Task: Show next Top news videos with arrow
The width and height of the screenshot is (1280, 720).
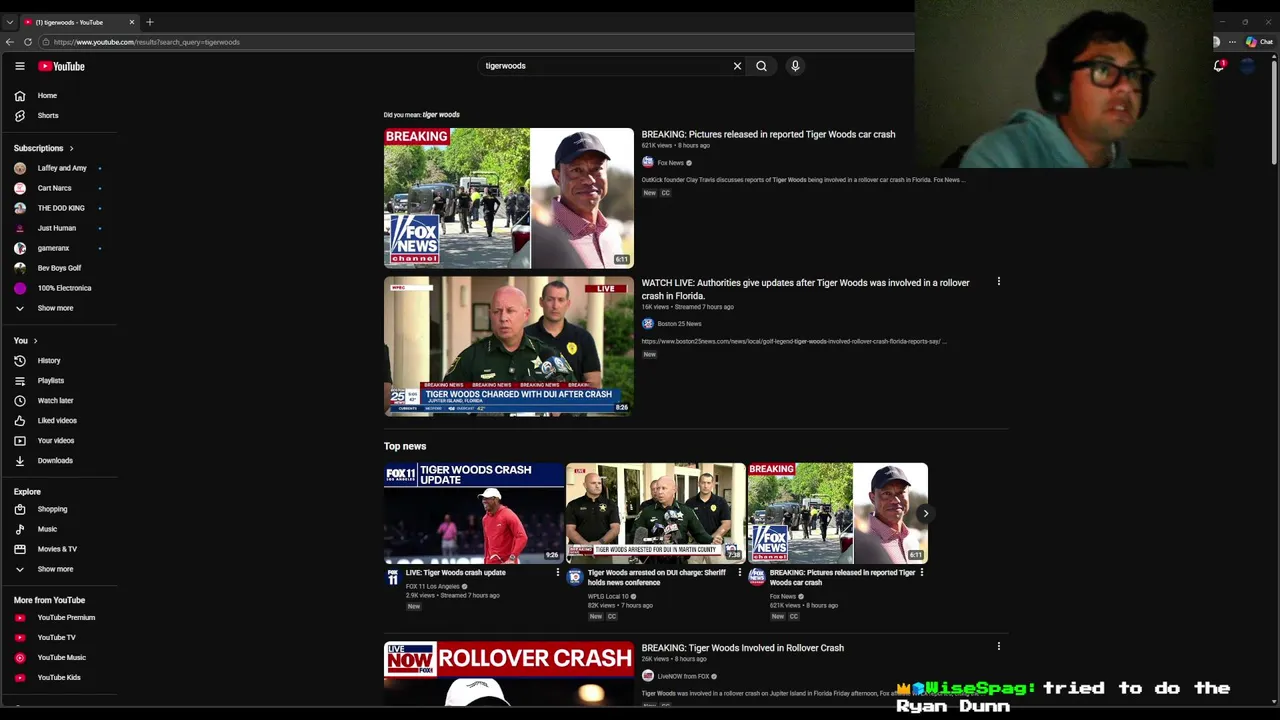Action: [926, 514]
